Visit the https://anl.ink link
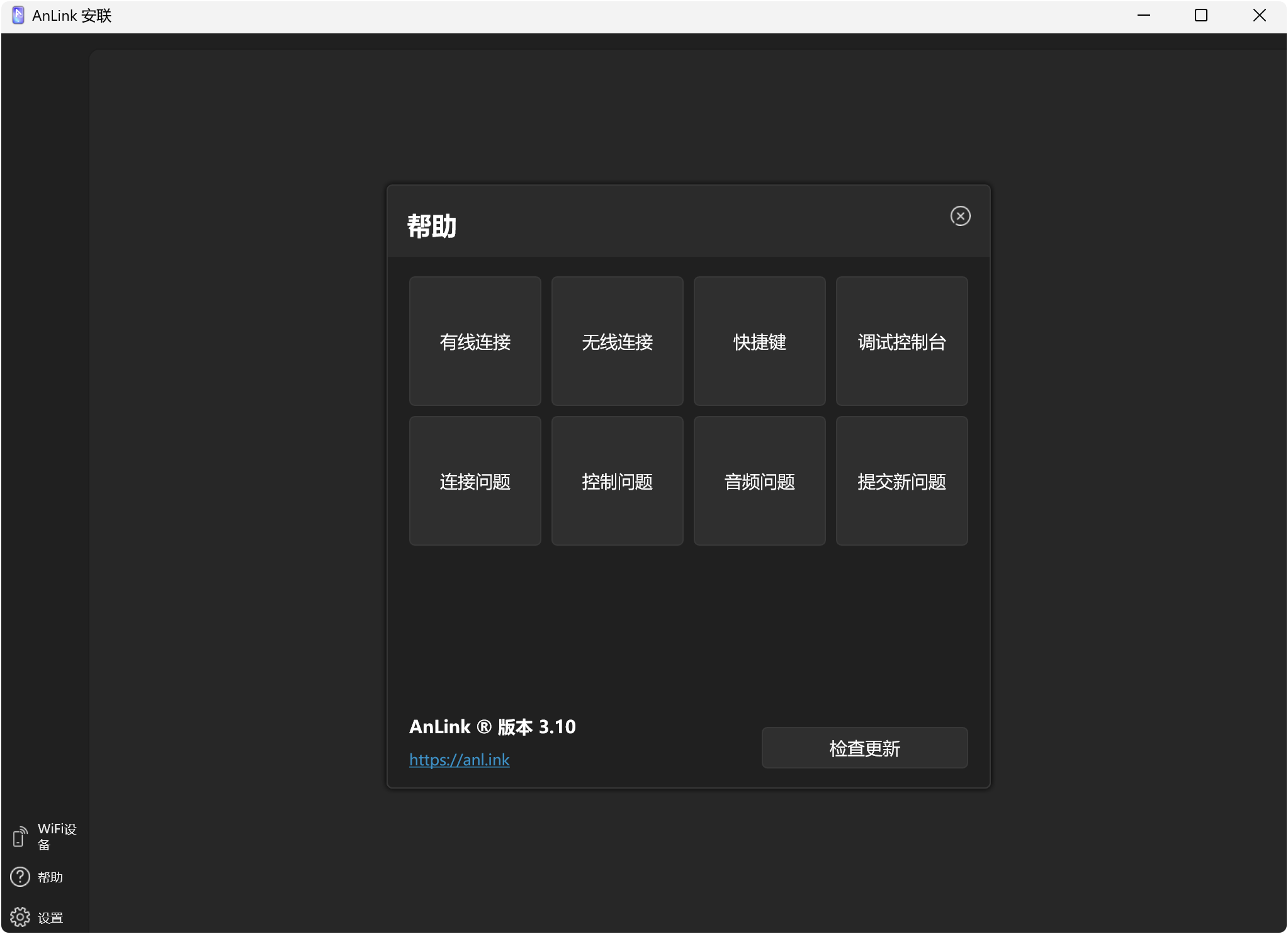 coord(458,760)
